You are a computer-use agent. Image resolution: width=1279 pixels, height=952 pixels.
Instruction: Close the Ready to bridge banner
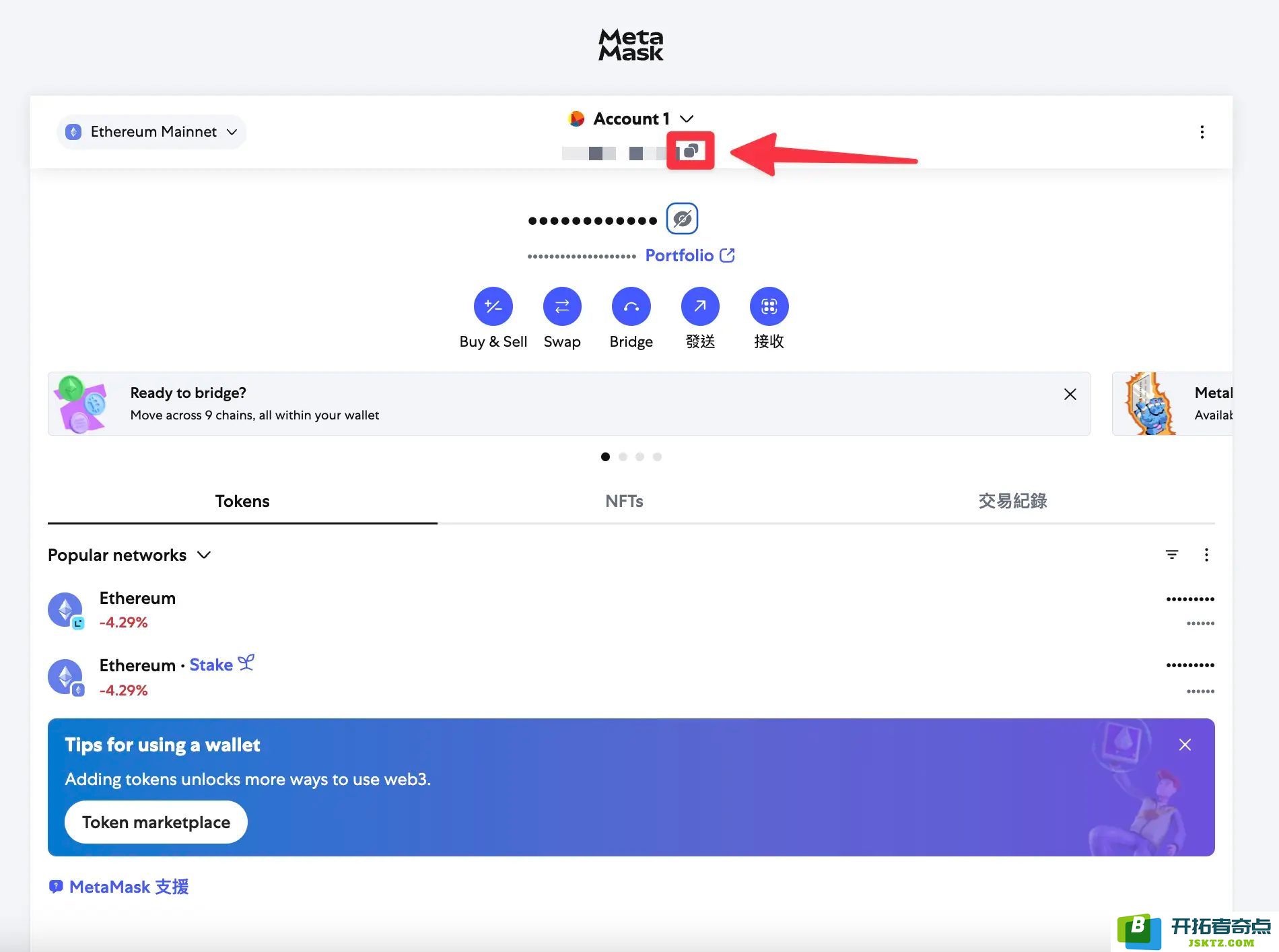(x=1070, y=394)
